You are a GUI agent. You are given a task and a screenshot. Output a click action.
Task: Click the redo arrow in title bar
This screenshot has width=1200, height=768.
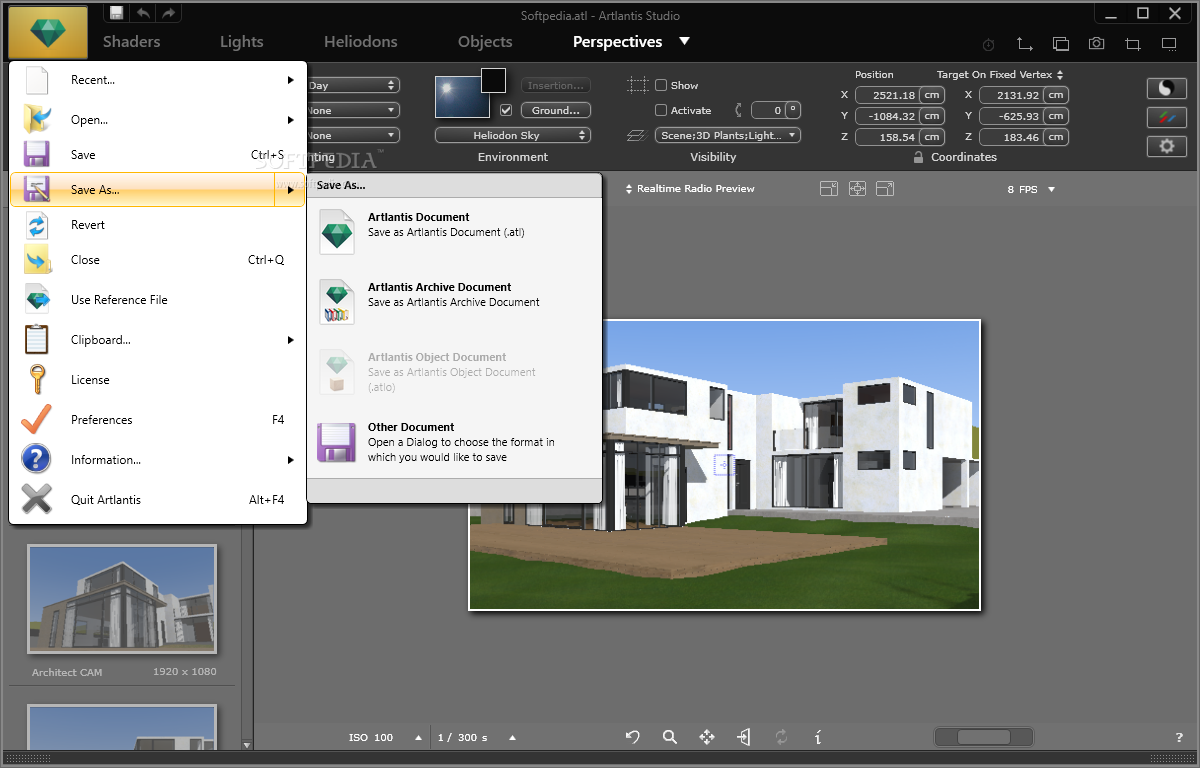169,13
